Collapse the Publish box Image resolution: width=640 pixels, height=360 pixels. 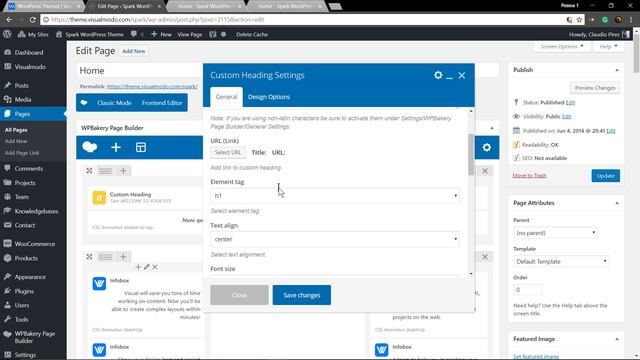pos(617,70)
